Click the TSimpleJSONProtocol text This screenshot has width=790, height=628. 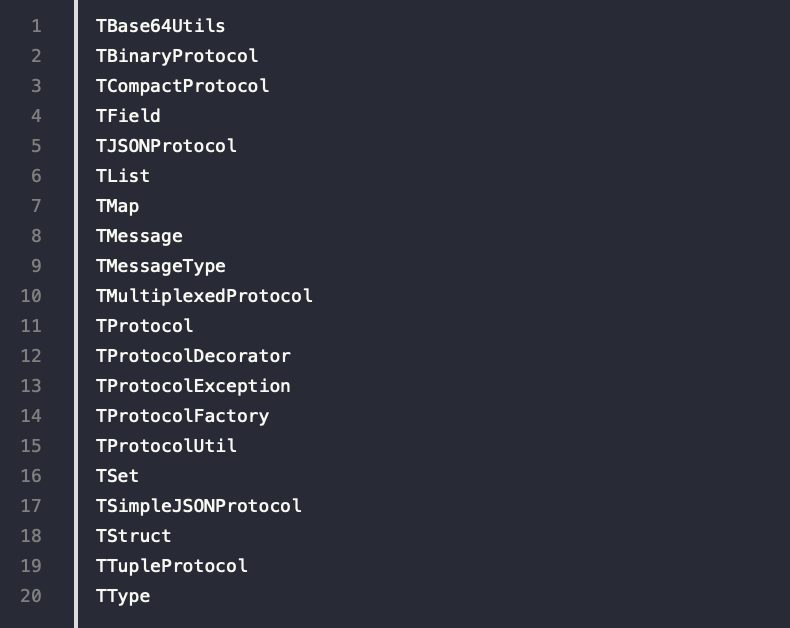[x=199, y=506]
